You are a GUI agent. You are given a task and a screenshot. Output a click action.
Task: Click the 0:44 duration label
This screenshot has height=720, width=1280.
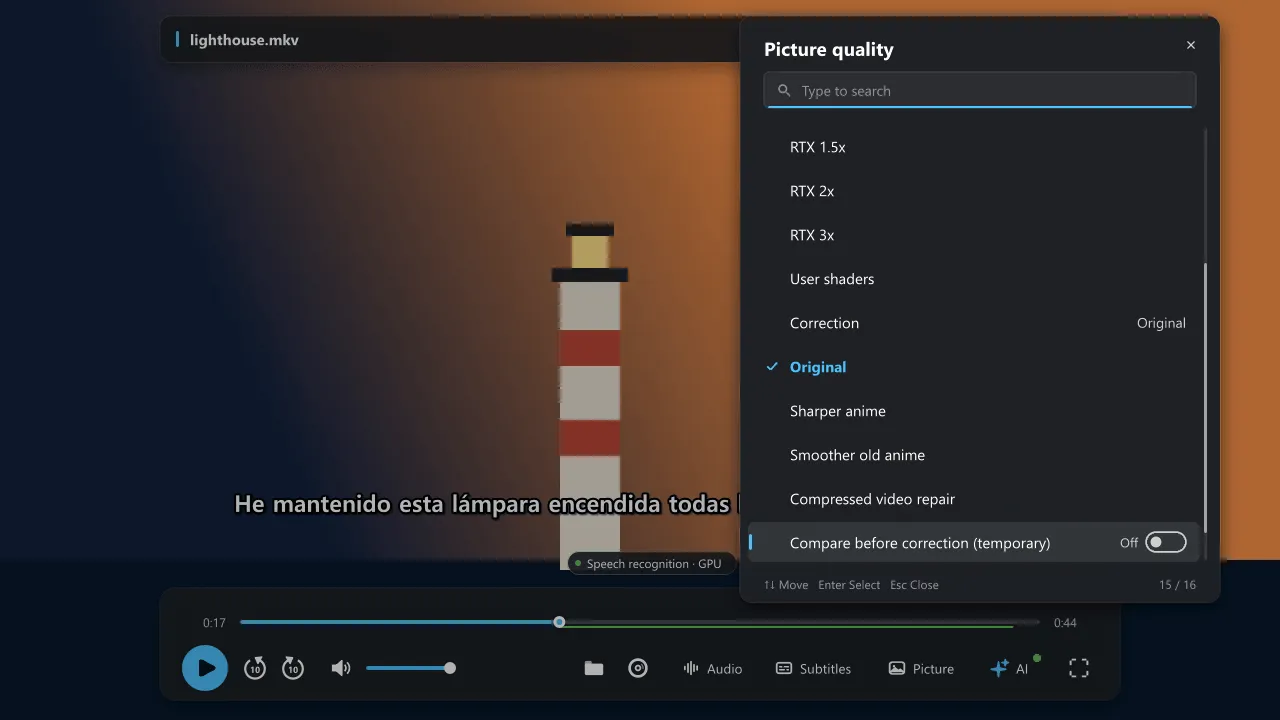coord(1065,623)
